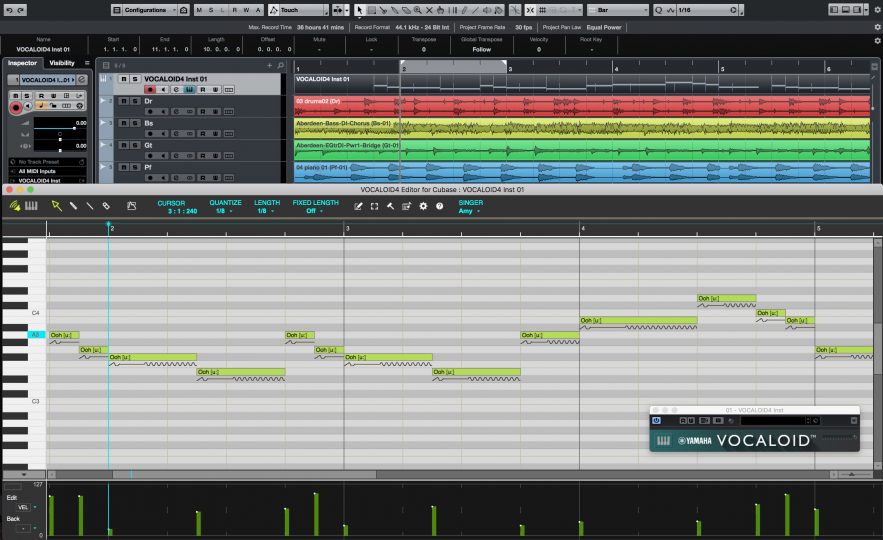Click the fit-to-window brackets icon in VOCALOID editor
Image resolution: width=883 pixels, height=540 pixels.
coord(374,207)
